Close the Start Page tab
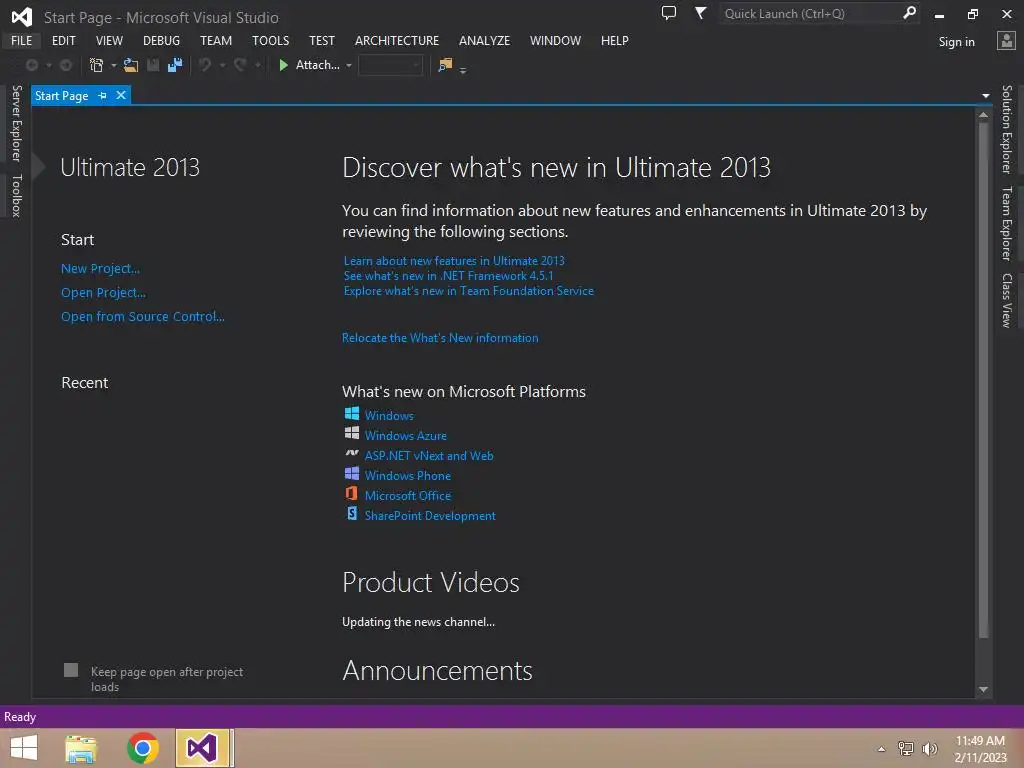Viewport: 1024px width, 768px height. (121, 95)
